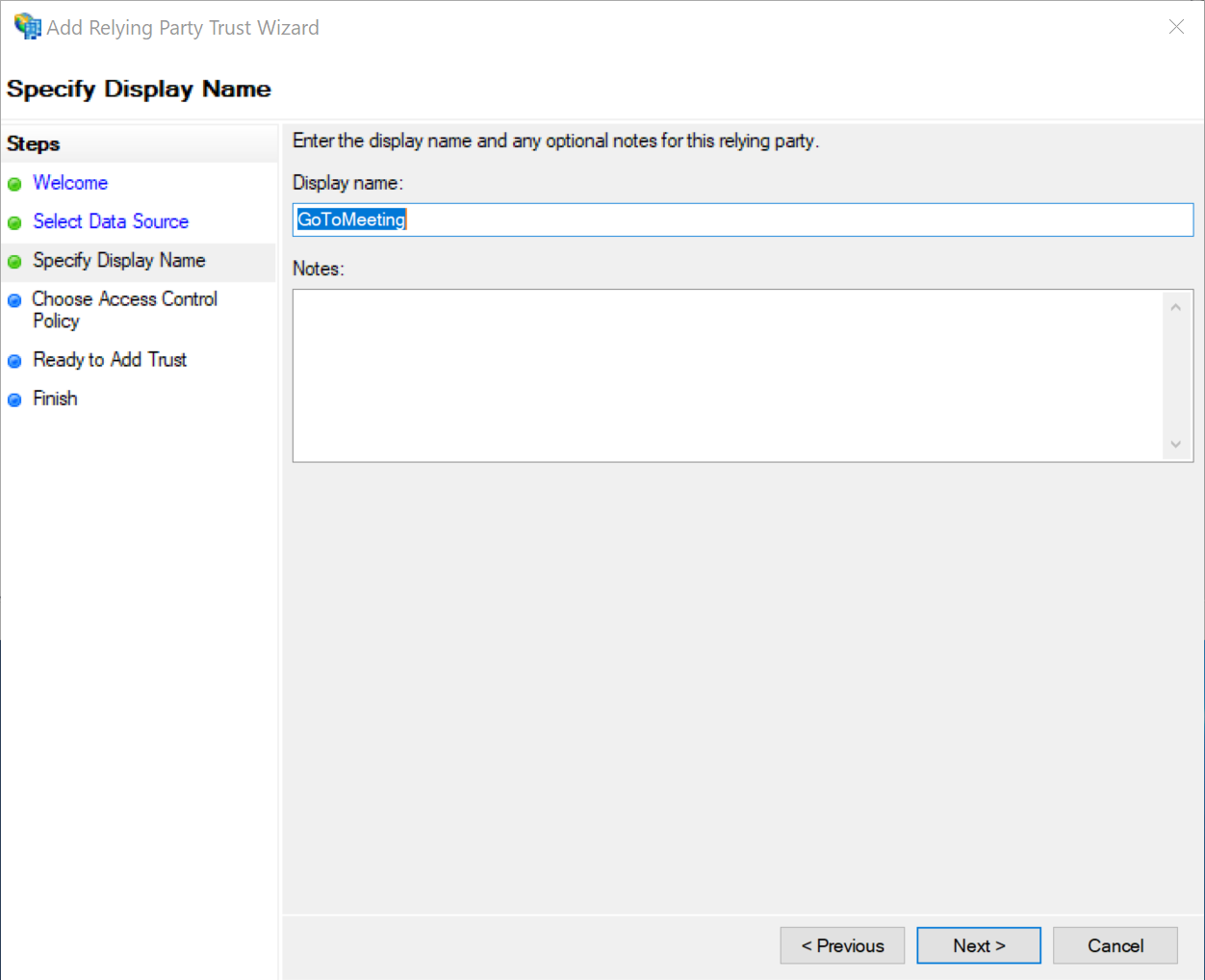The image size is (1205, 980).
Task: Click the Notes label
Action: [318, 269]
